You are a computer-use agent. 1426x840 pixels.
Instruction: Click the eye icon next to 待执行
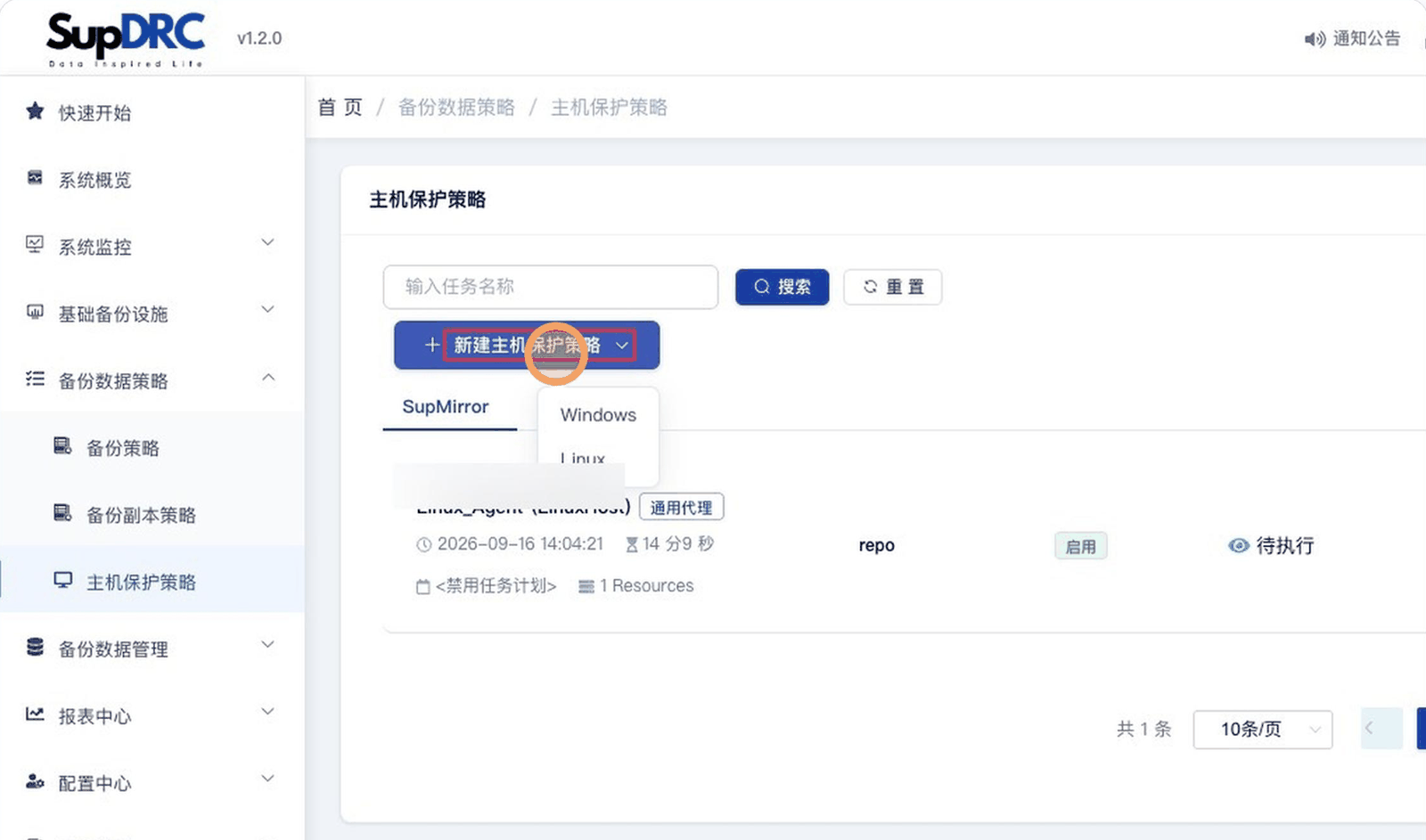click(1239, 546)
